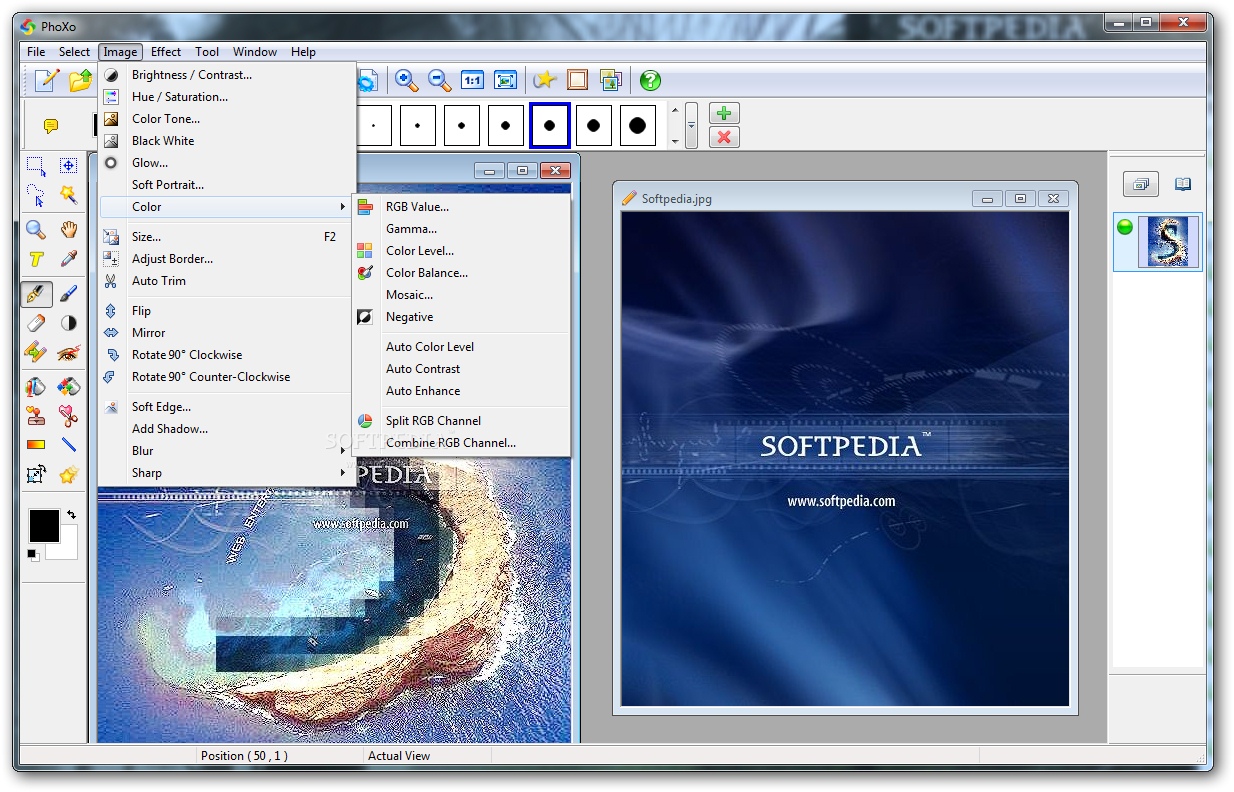
Task: Click the Open folder toolbar icon
Action: tap(81, 81)
